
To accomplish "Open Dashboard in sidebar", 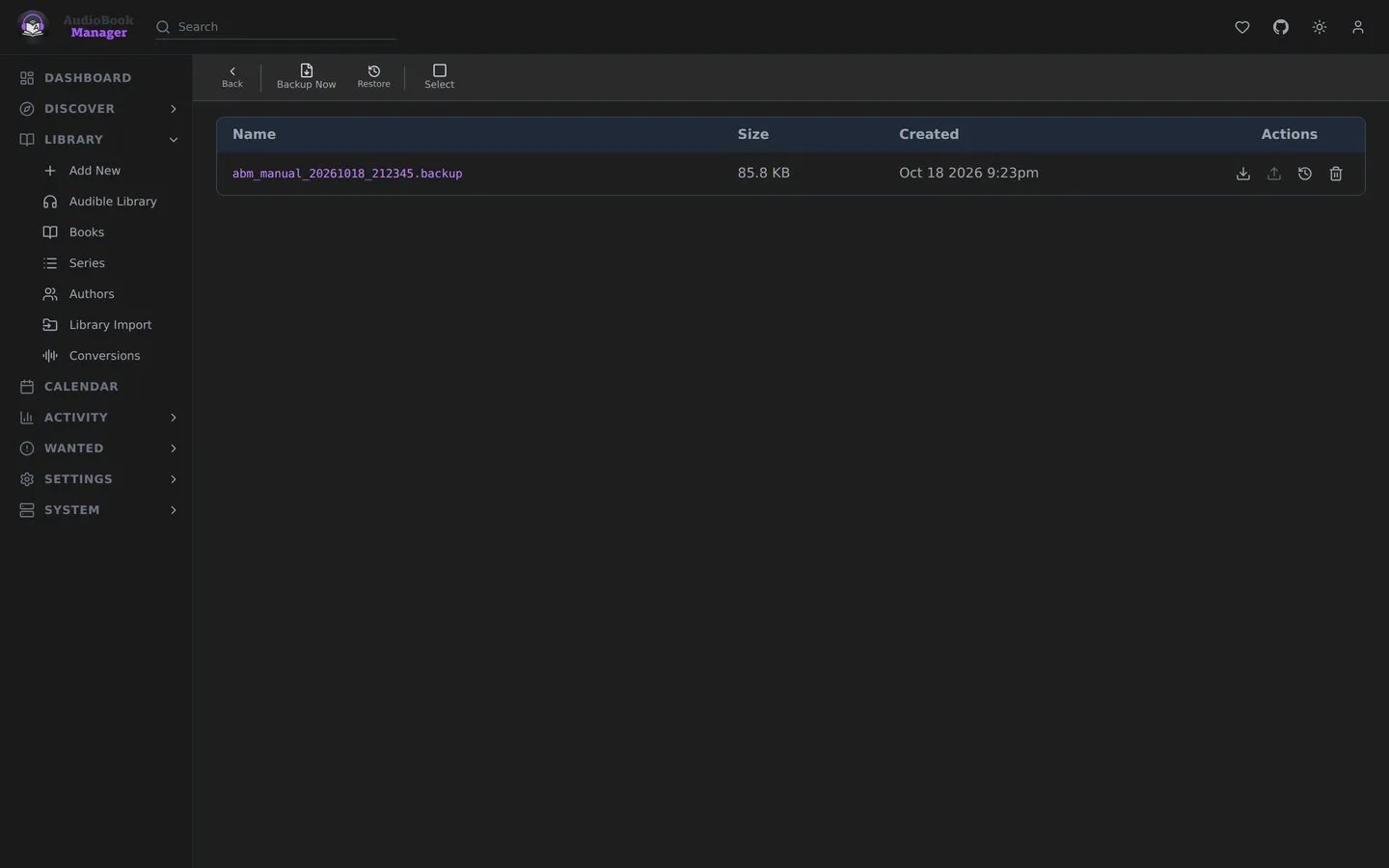I will pyautogui.click(x=88, y=78).
